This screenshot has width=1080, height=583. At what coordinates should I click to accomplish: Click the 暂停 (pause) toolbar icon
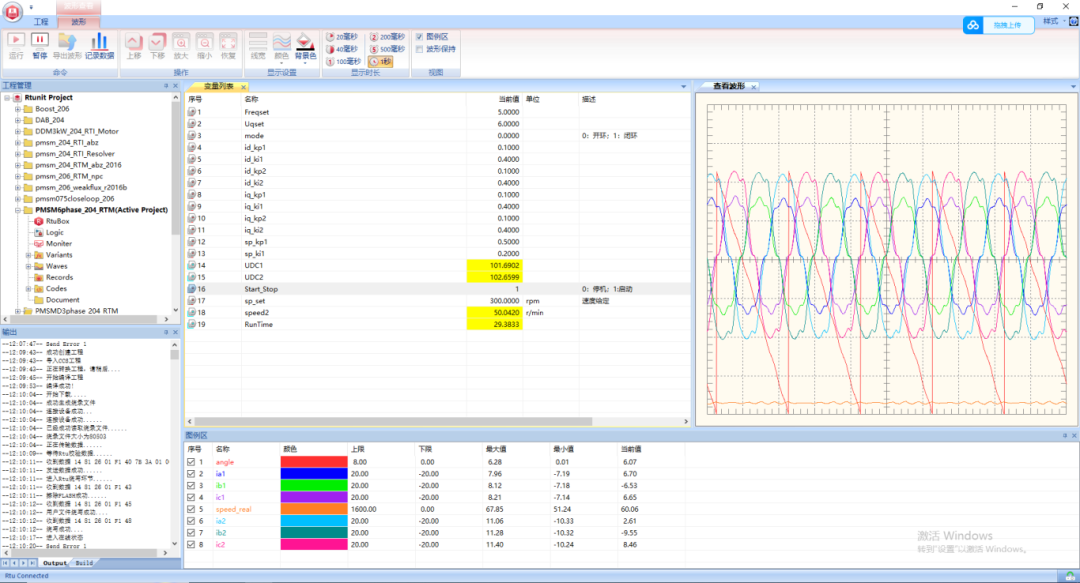coord(40,41)
